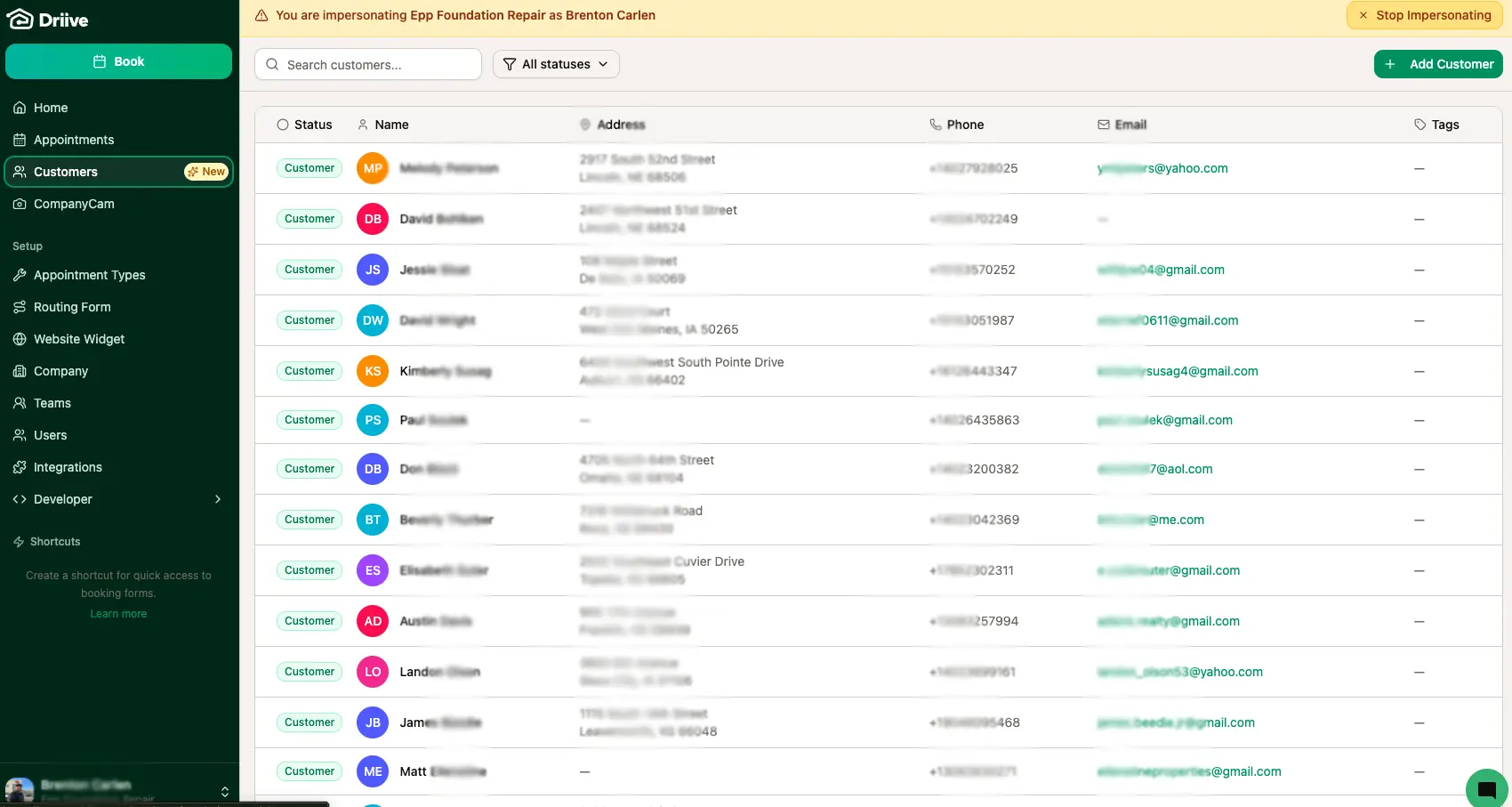Click the ES avatar icon
This screenshot has height=807, width=1512.
373,570
